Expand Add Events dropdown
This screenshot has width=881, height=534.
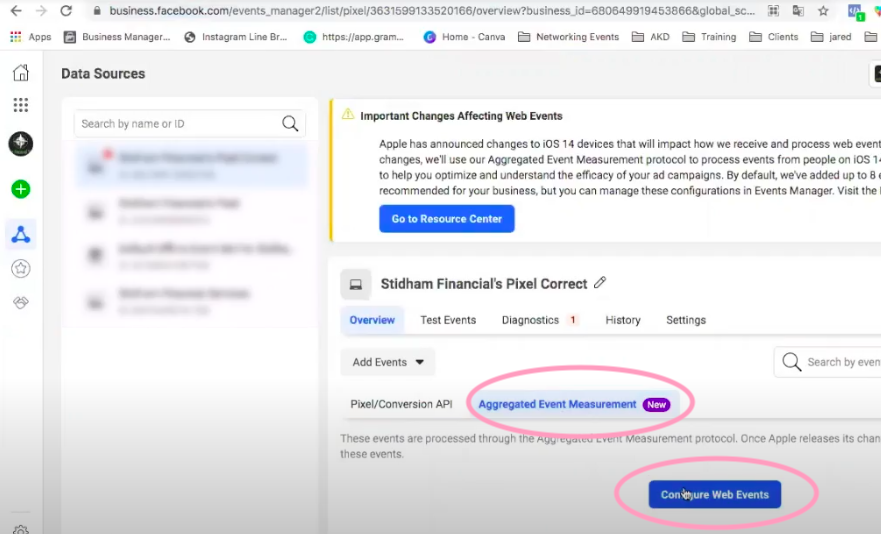(388, 362)
